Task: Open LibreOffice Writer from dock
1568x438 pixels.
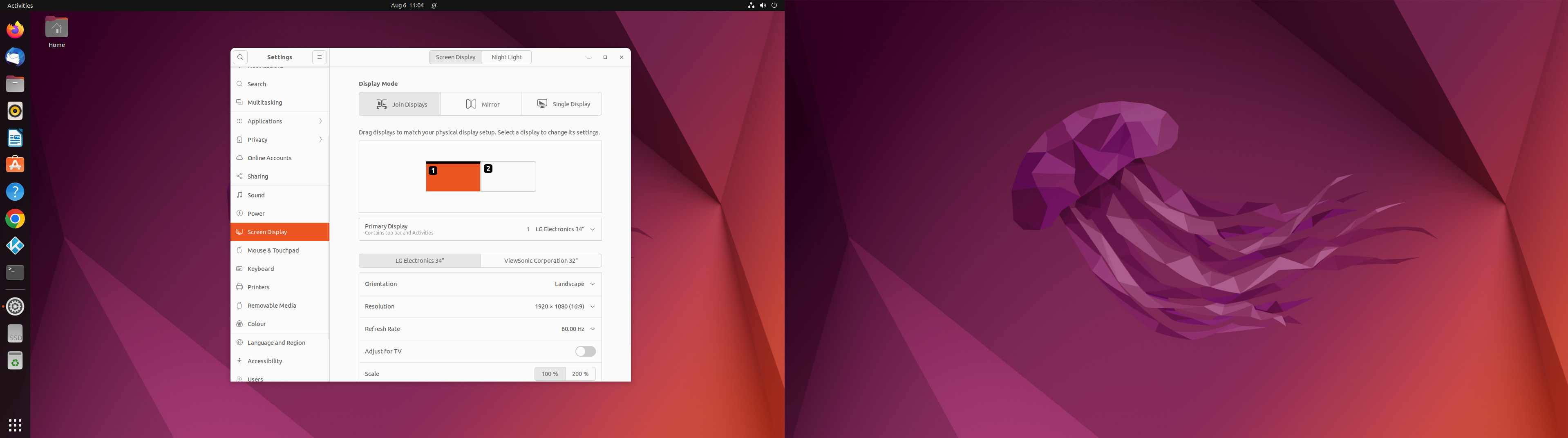Action: click(x=15, y=138)
